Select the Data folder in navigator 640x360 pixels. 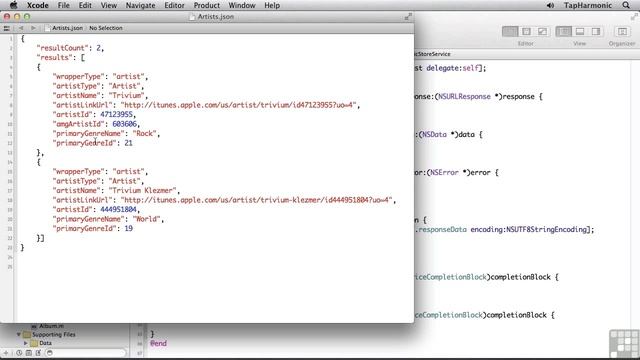tap(42, 343)
